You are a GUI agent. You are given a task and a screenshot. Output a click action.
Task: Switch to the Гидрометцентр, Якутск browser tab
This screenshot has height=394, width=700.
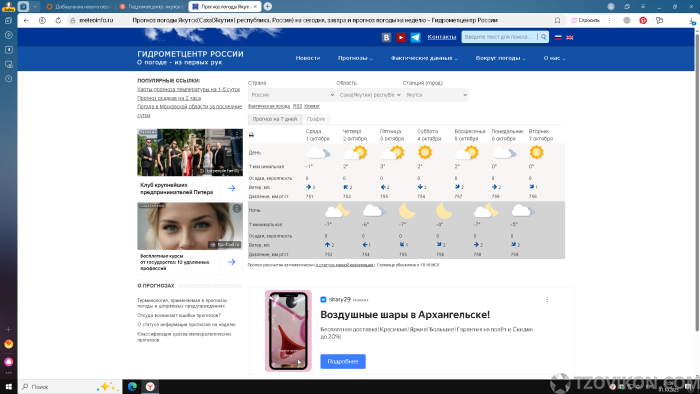(x=152, y=7)
